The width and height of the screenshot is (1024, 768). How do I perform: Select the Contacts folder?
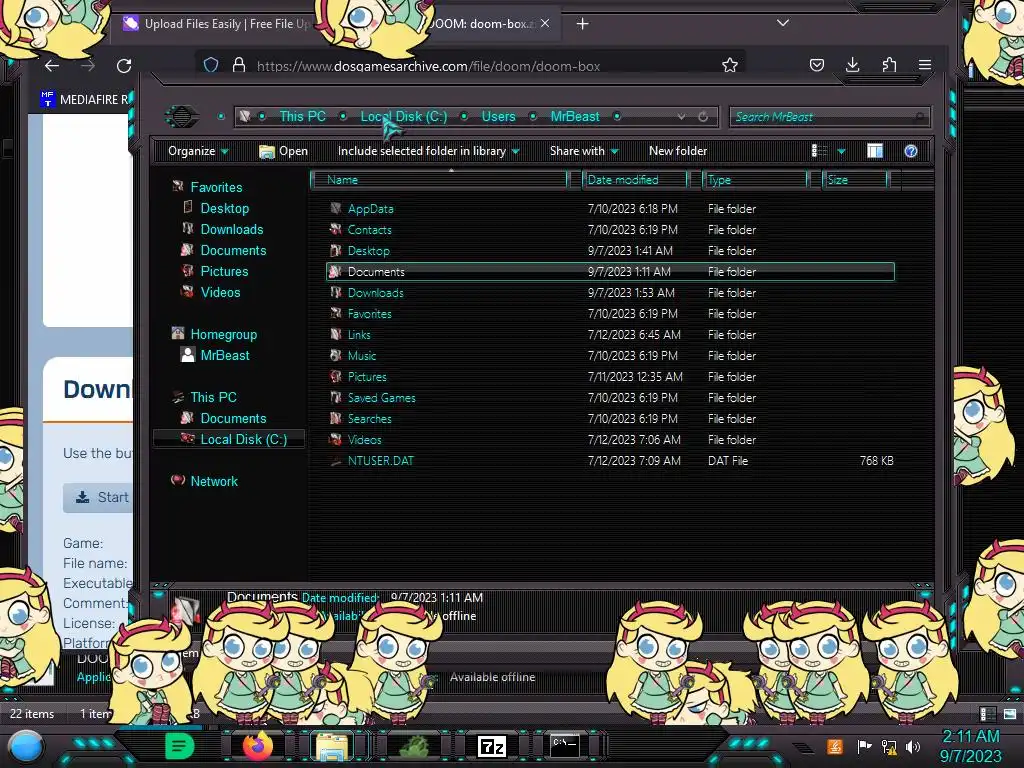369,230
